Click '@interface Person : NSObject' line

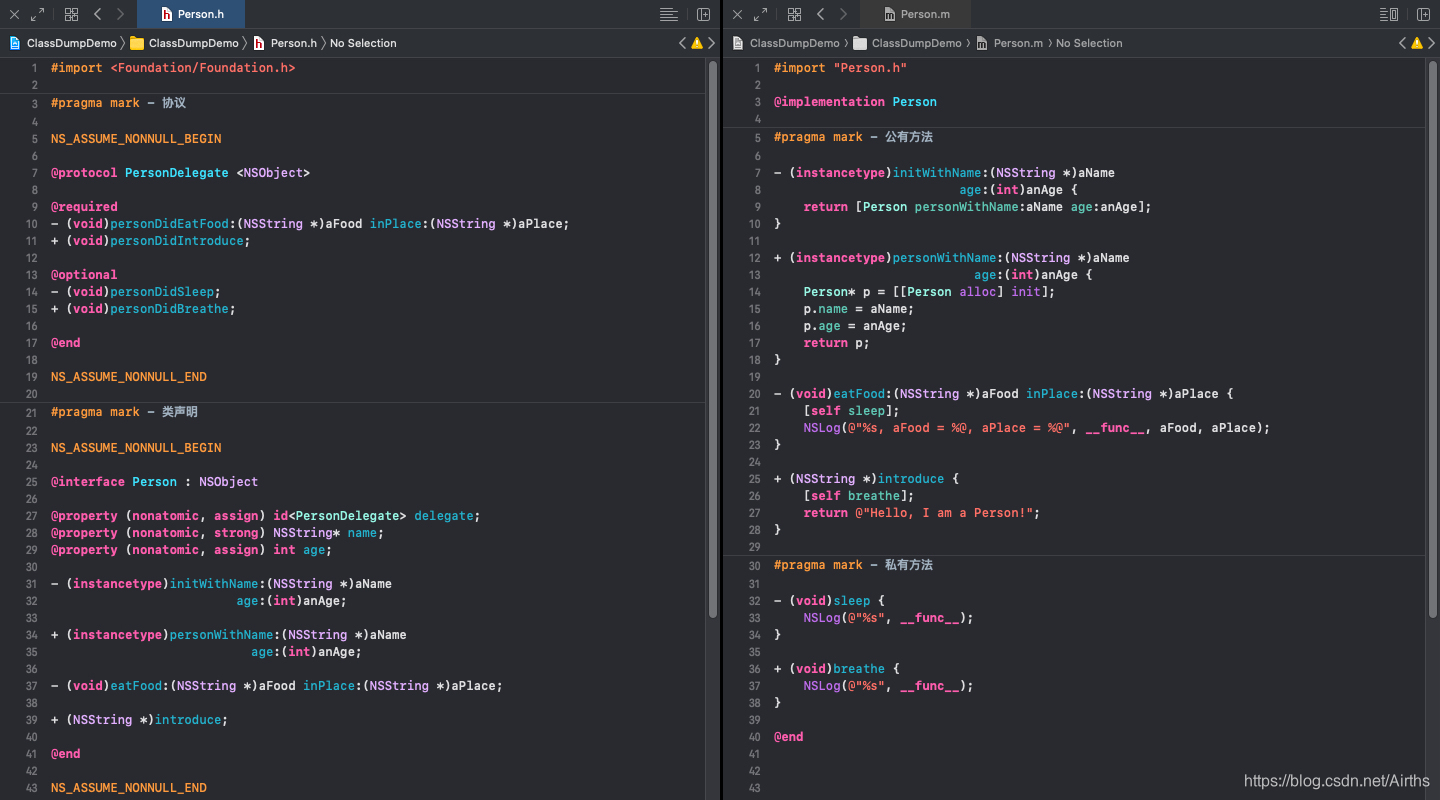[x=155, y=482]
